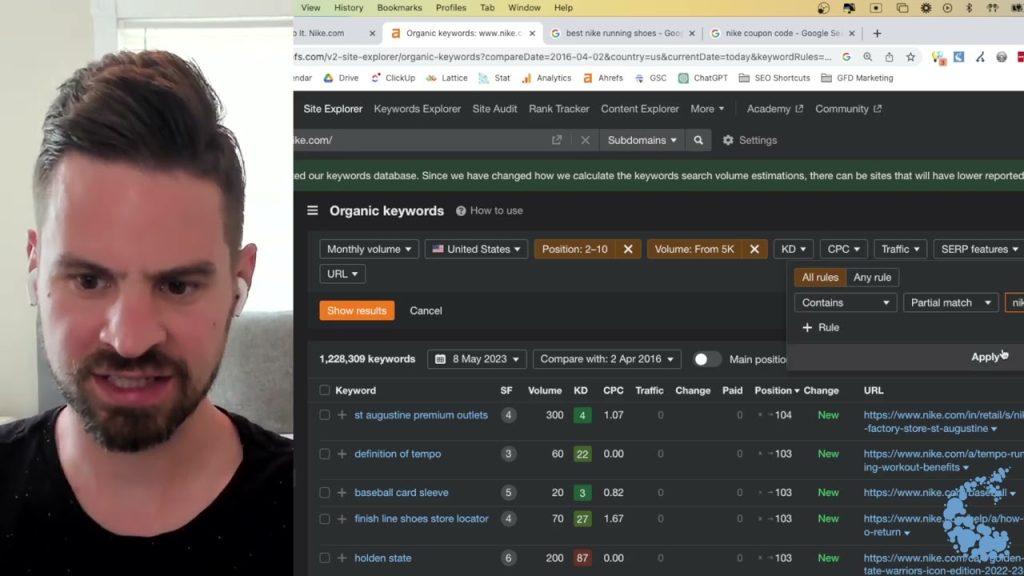Select the Any rule option

[x=872, y=277]
